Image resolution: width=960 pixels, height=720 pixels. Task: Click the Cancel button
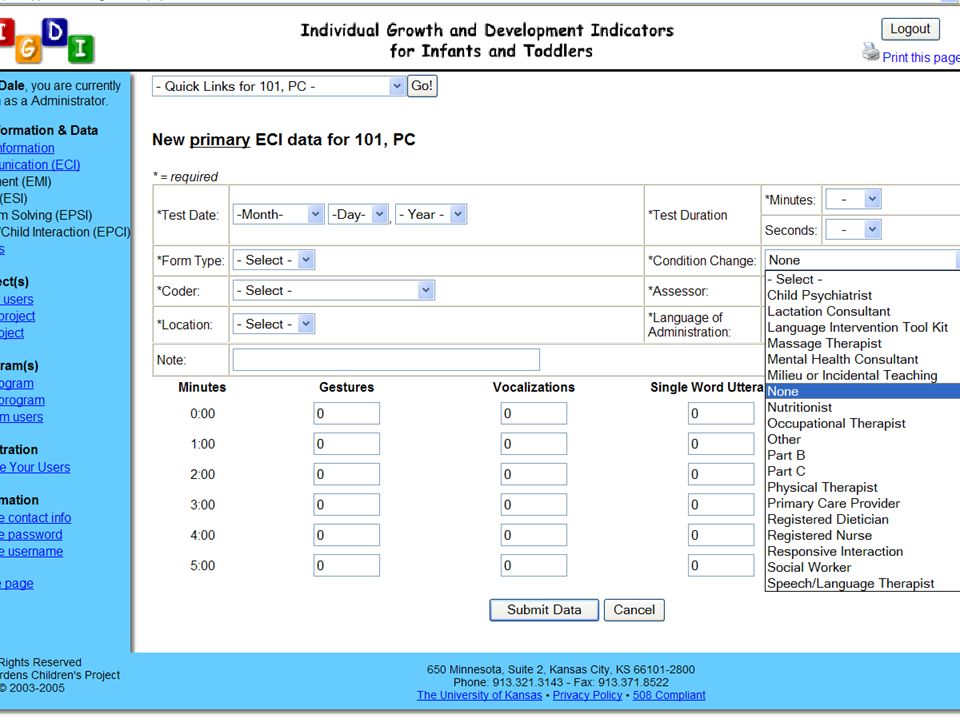click(634, 610)
